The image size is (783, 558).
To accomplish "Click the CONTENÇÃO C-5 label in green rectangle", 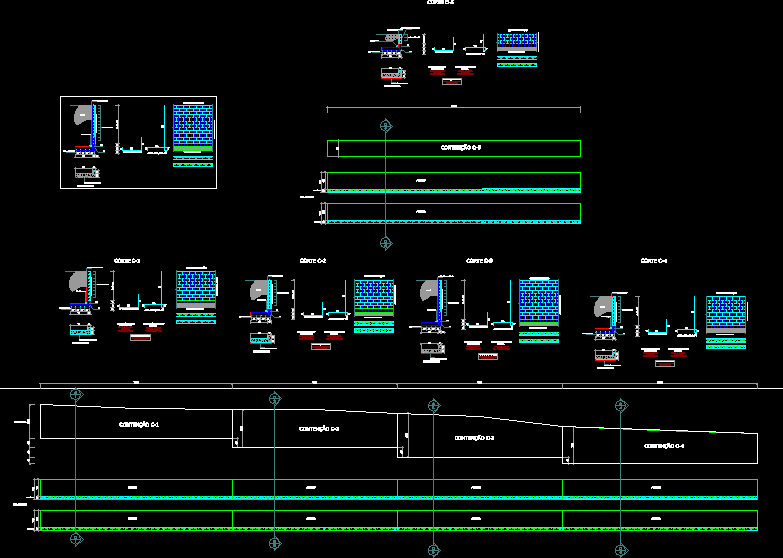I will point(461,148).
